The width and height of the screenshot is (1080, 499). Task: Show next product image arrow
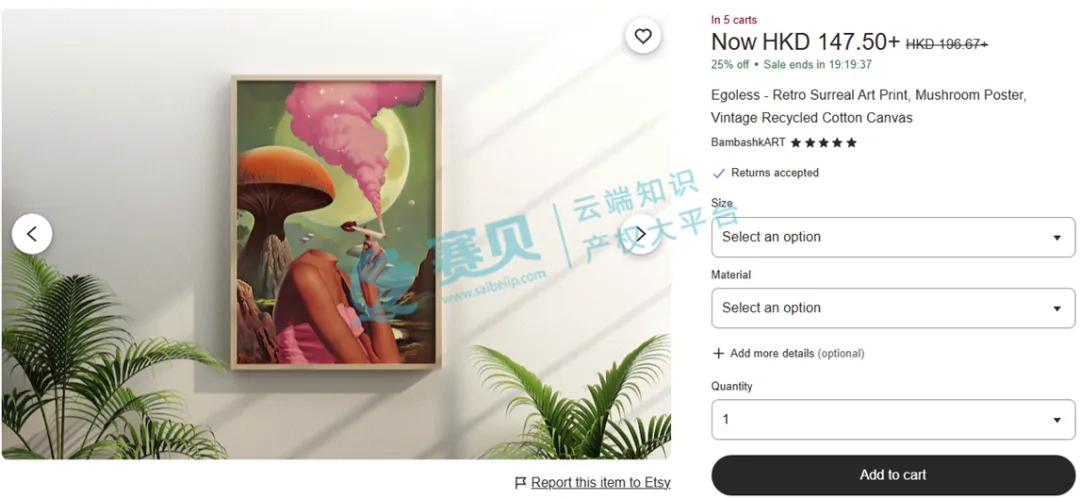[x=641, y=234]
